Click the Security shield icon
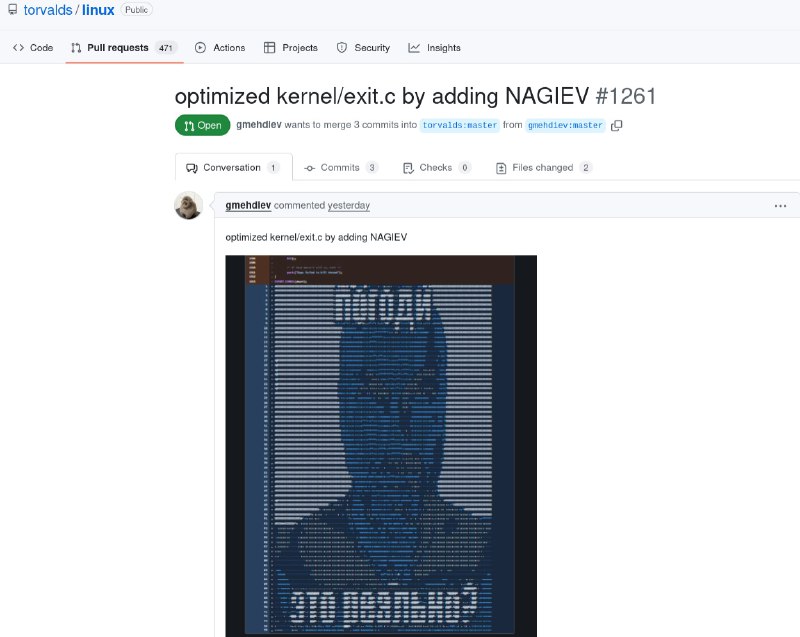The image size is (800, 637). (342, 47)
